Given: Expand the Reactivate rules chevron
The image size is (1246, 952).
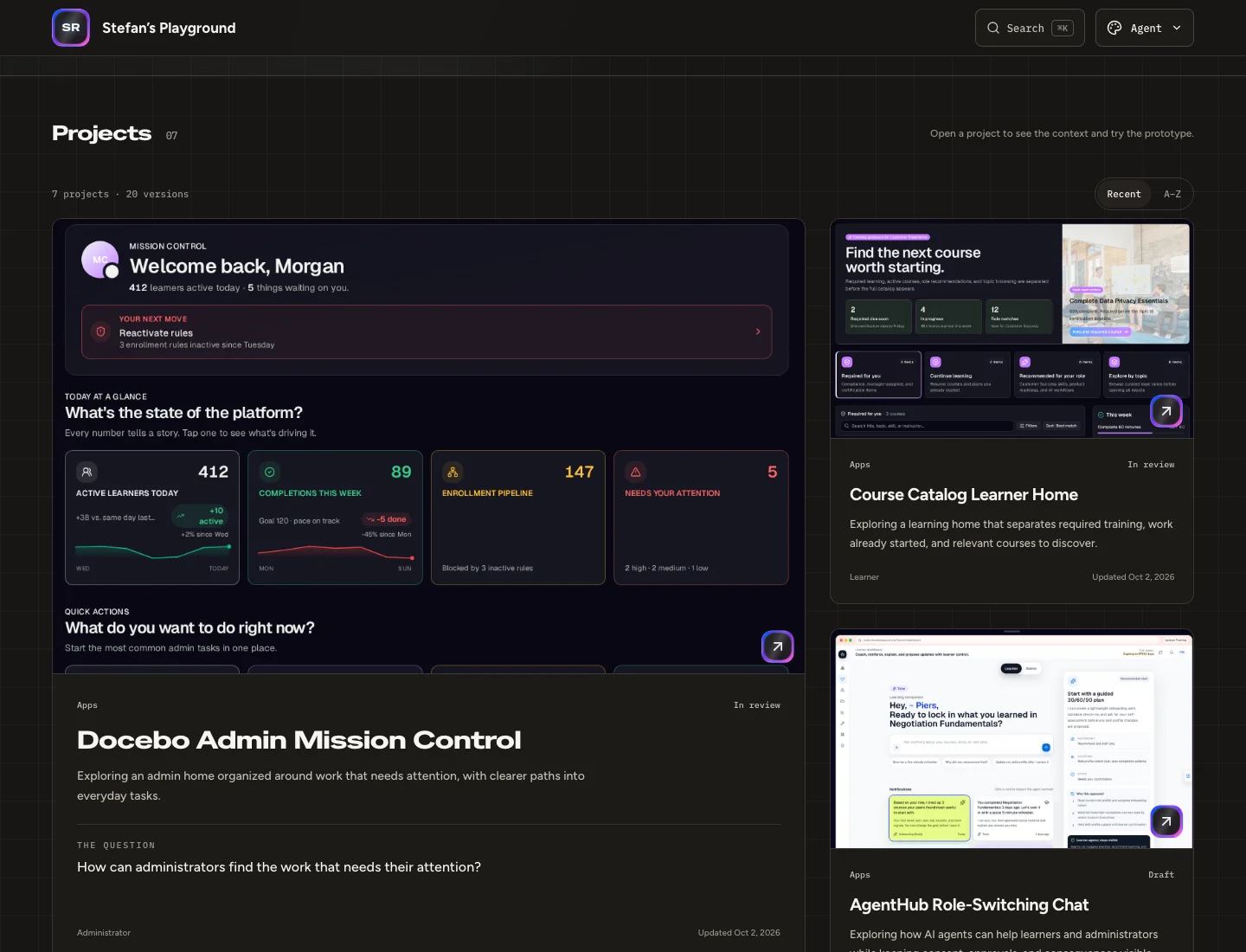Looking at the screenshot, I should pos(758,331).
